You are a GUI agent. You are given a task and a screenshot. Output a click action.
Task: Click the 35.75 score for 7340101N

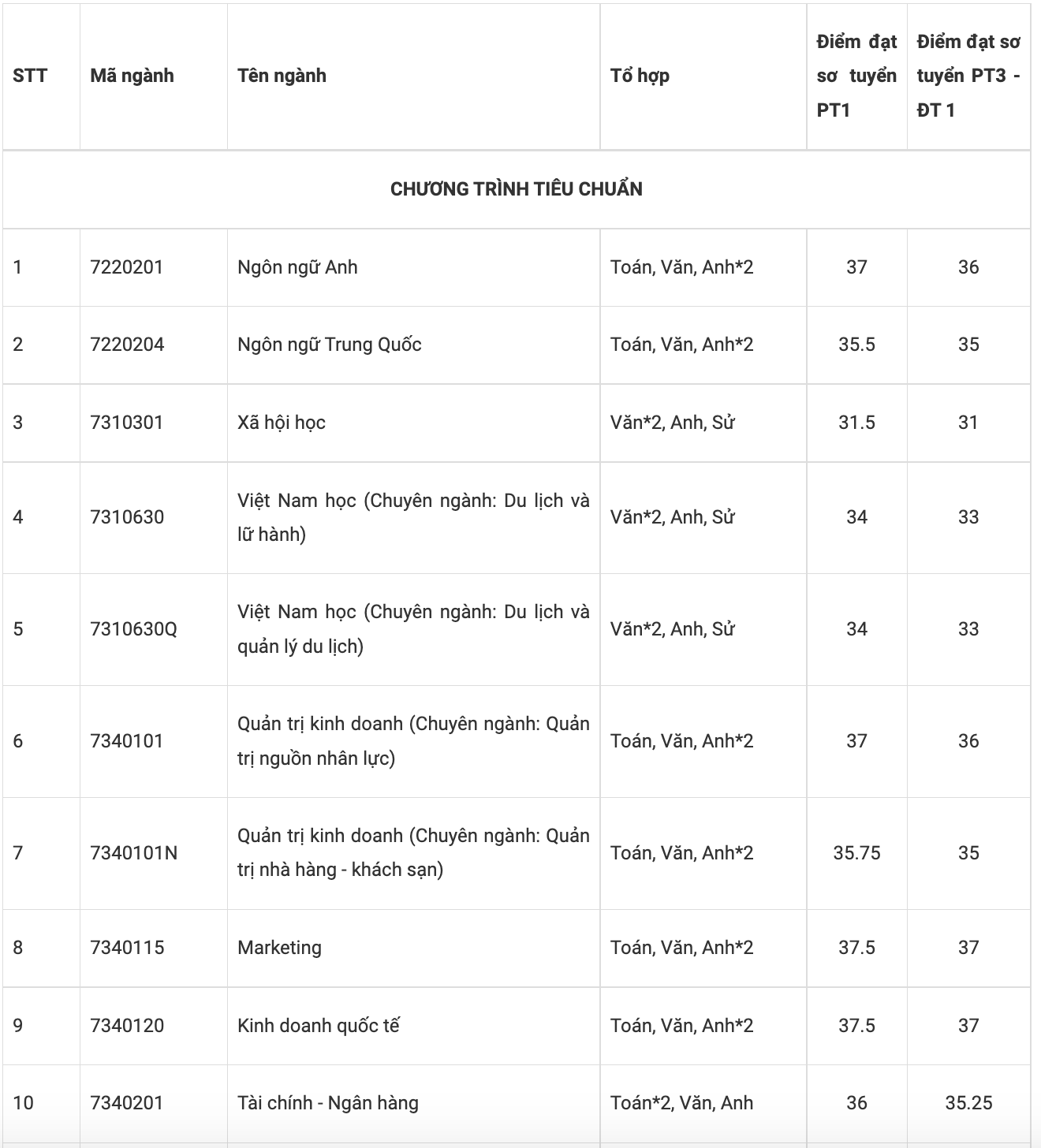point(856,853)
